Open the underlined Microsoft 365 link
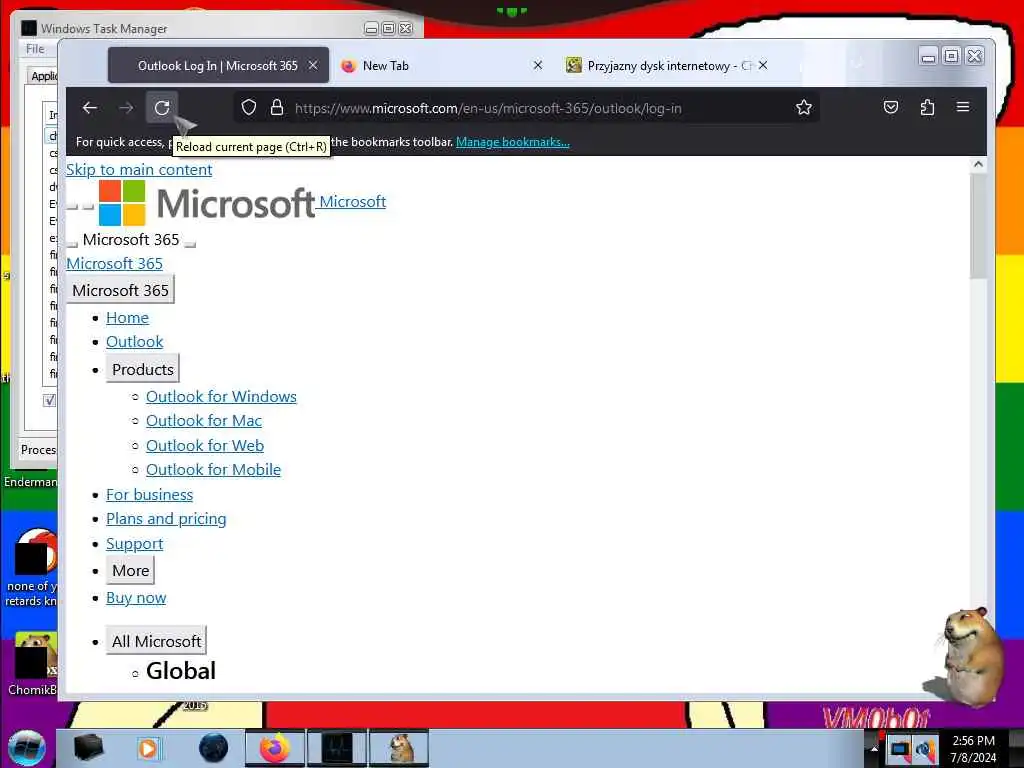The width and height of the screenshot is (1024, 768). (x=114, y=264)
